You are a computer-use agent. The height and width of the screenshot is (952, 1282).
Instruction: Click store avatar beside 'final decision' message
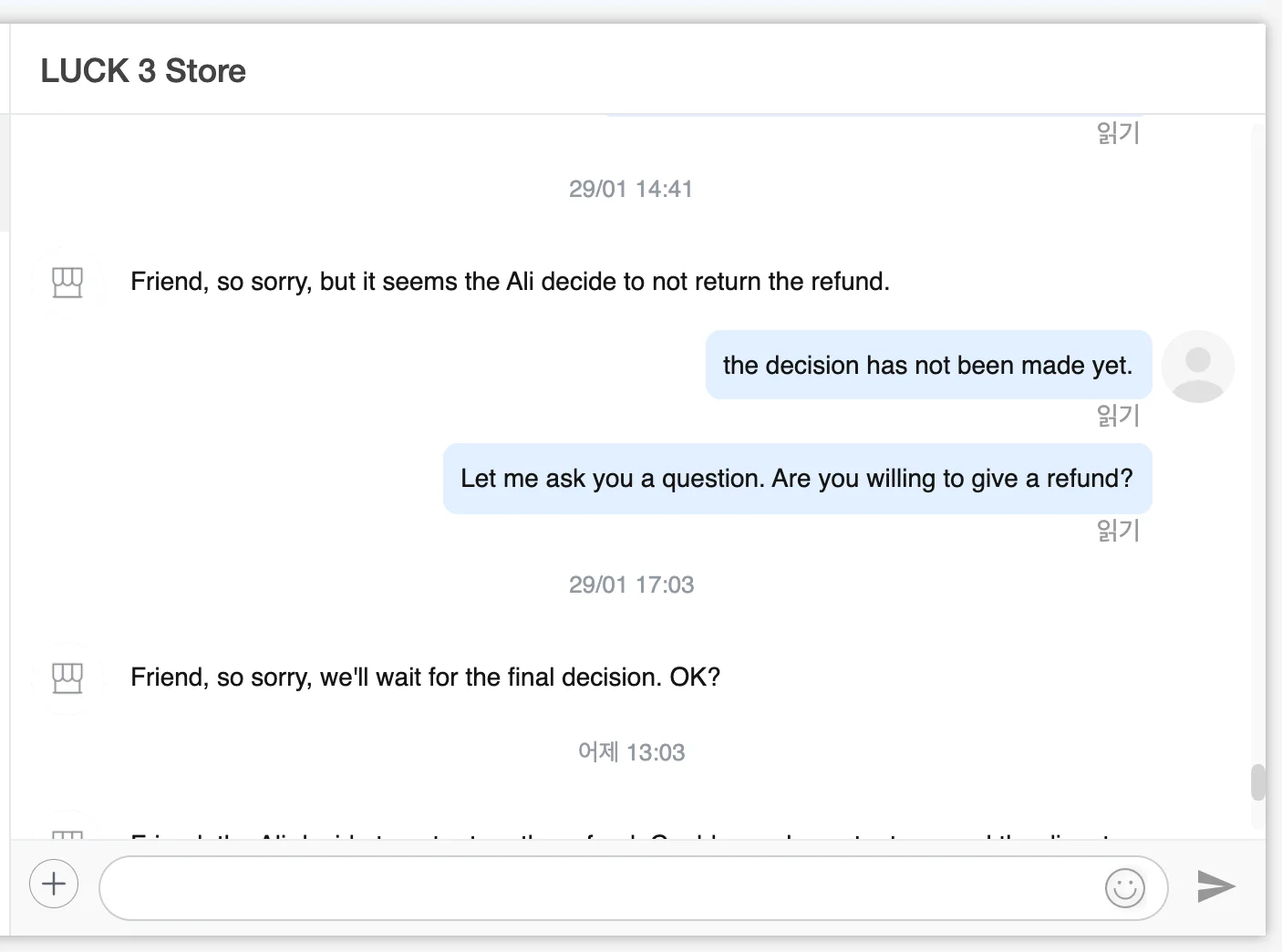67,678
